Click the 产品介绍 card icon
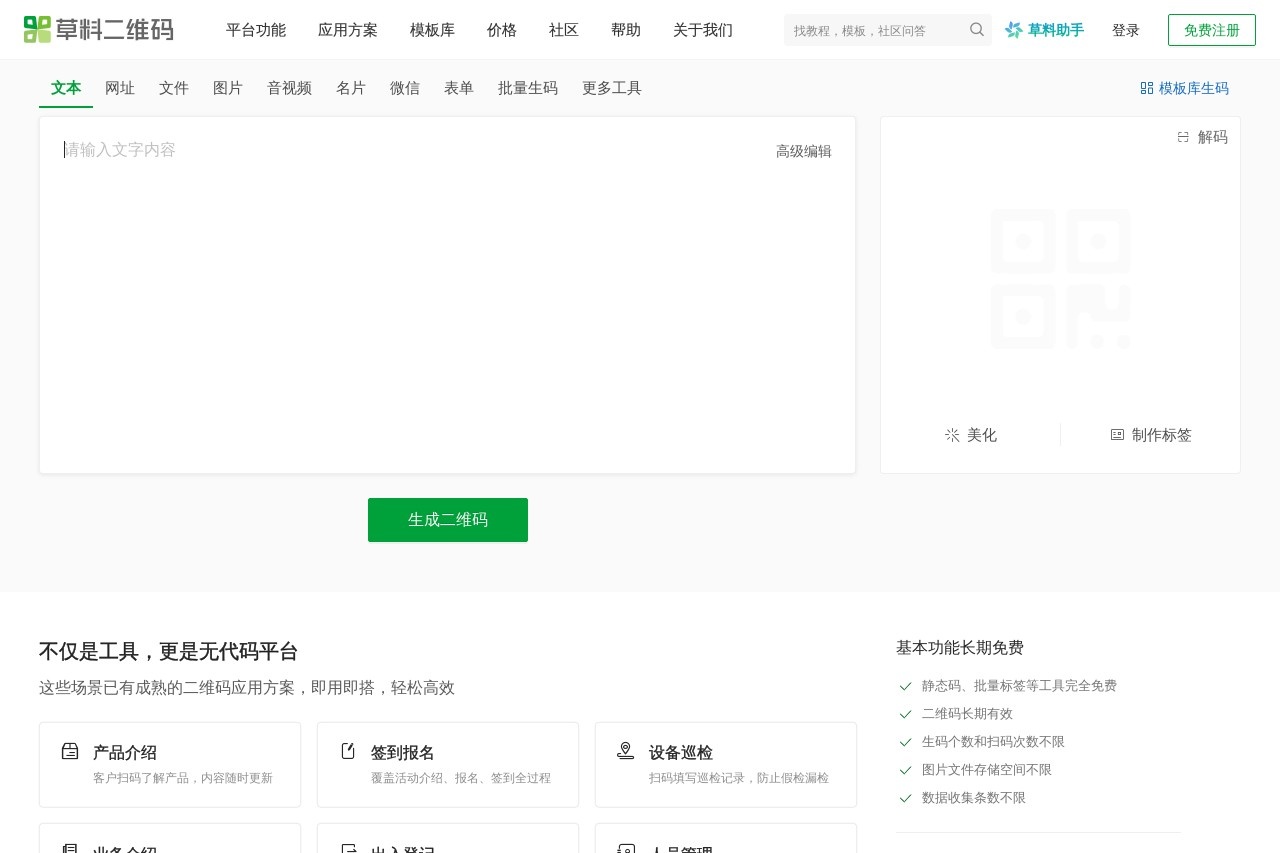This screenshot has width=1280, height=853. point(70,751)
